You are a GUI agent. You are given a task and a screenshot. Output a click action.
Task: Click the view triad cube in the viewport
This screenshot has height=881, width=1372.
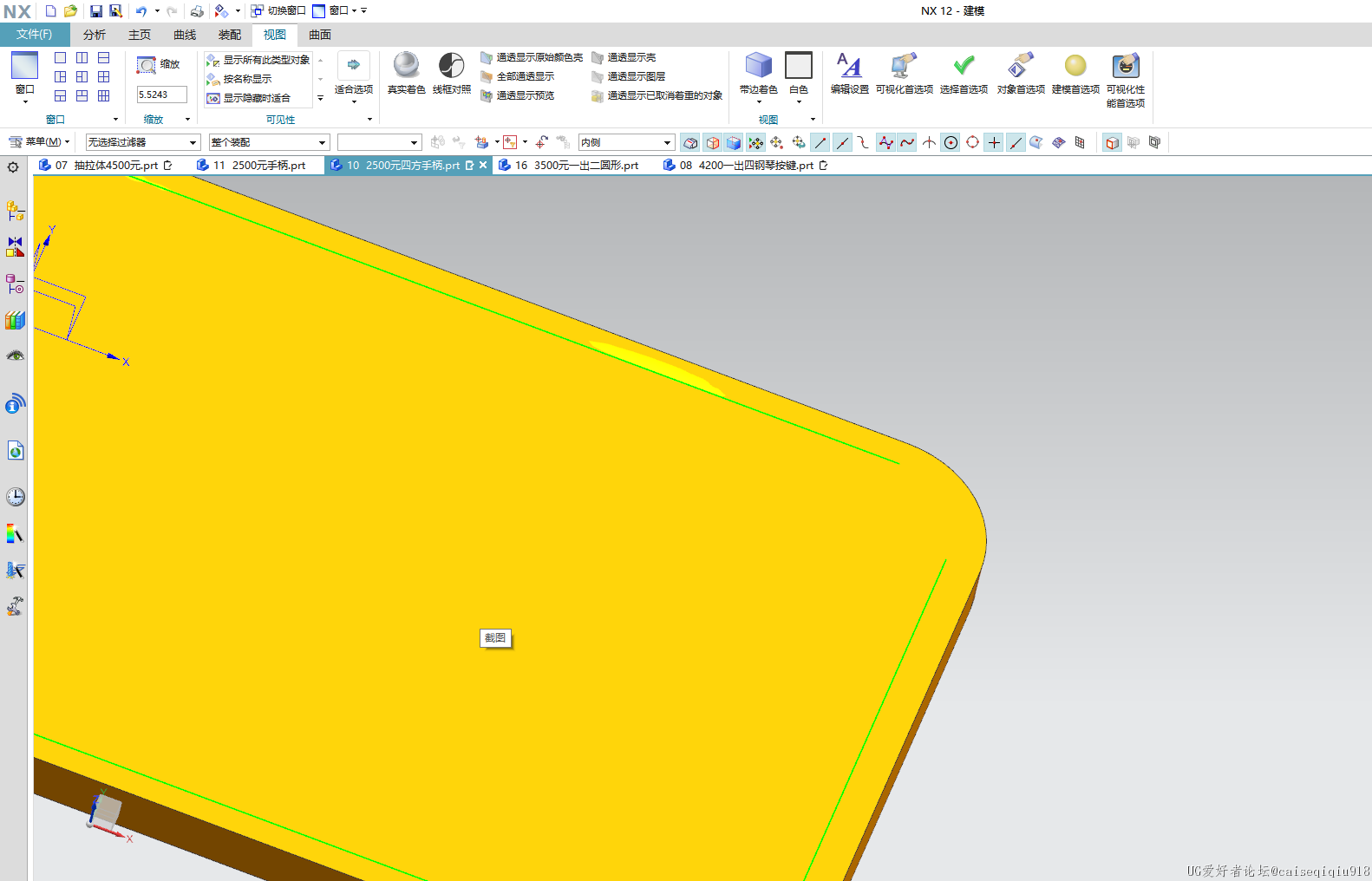[x=106, y=812]
